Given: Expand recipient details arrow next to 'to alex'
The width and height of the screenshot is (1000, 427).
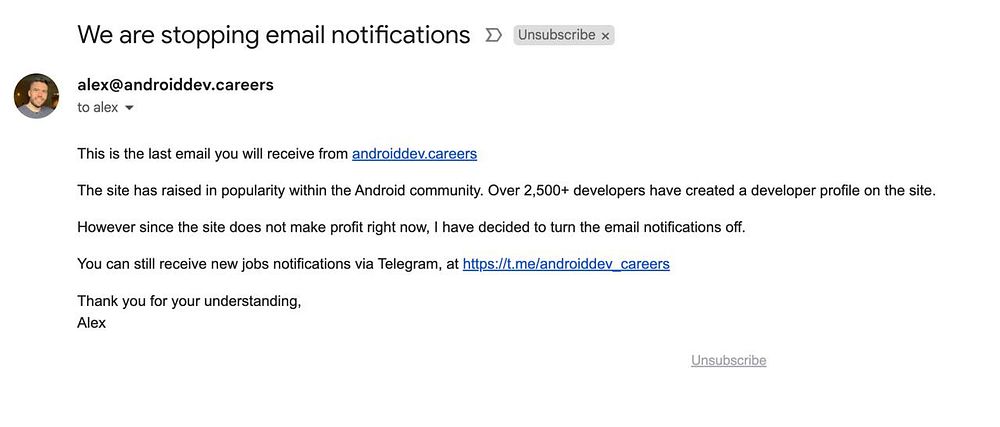Looking at the screenshot, I should [x=129, y=108].
